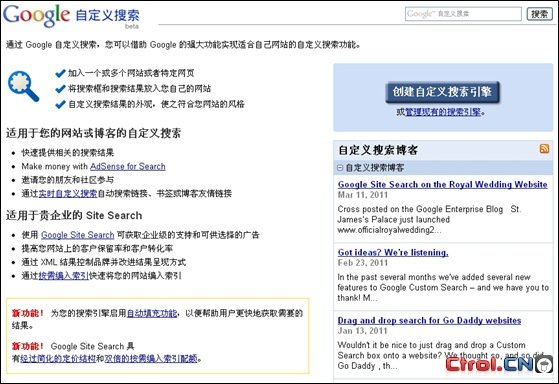This screenshot has width=559, height=384.
Task: Open the AdSense for Search link
Action: pos(128,167)
